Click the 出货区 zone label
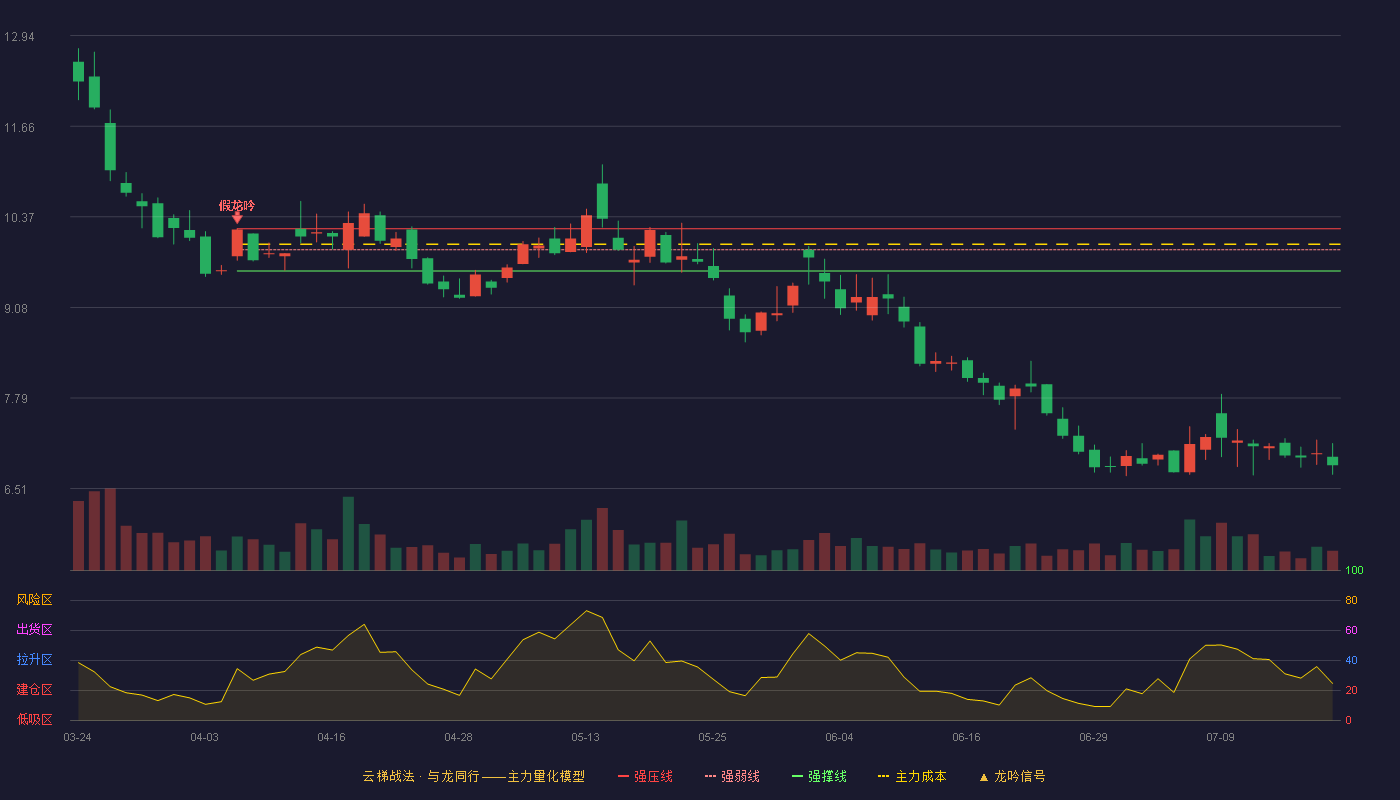The height and width of the screenshot is (800, 1400). 34,630
